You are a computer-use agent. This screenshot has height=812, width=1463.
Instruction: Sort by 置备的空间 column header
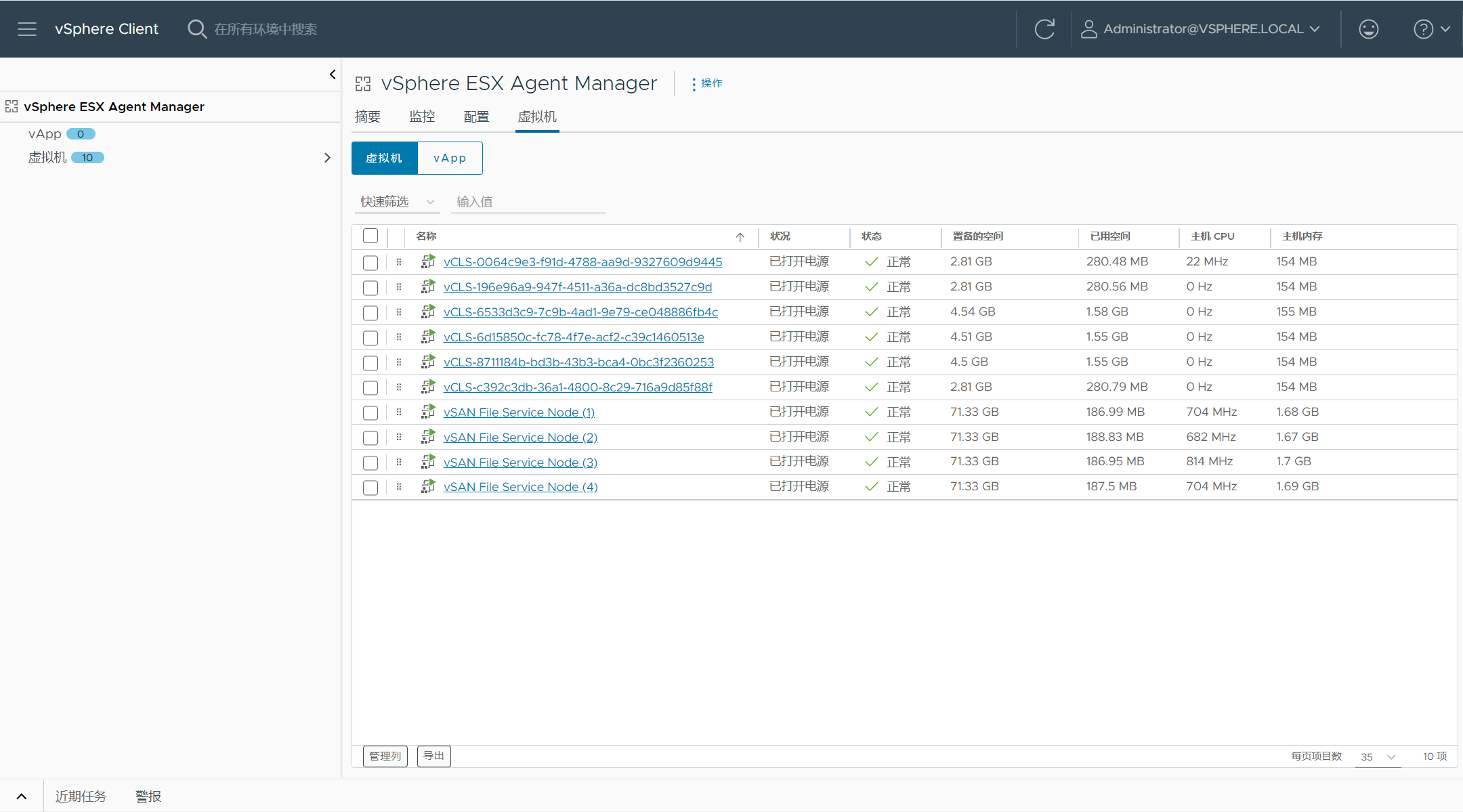pos(977,236)
